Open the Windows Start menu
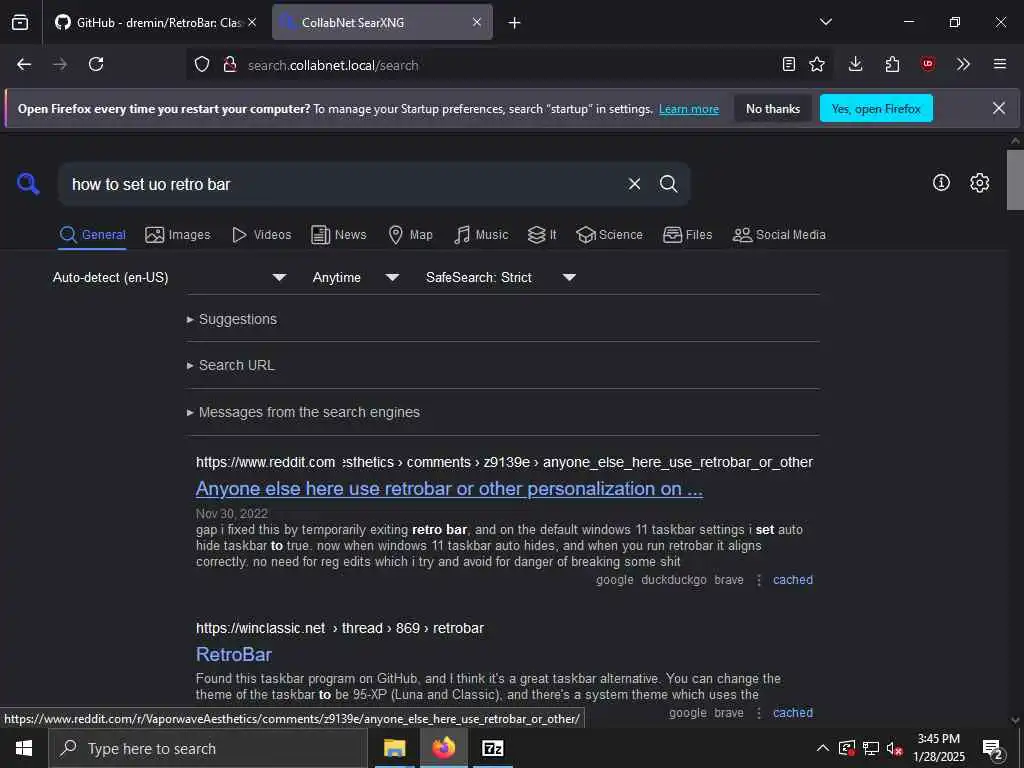This screenshot has height=768, width=1024. pos(24,748)
